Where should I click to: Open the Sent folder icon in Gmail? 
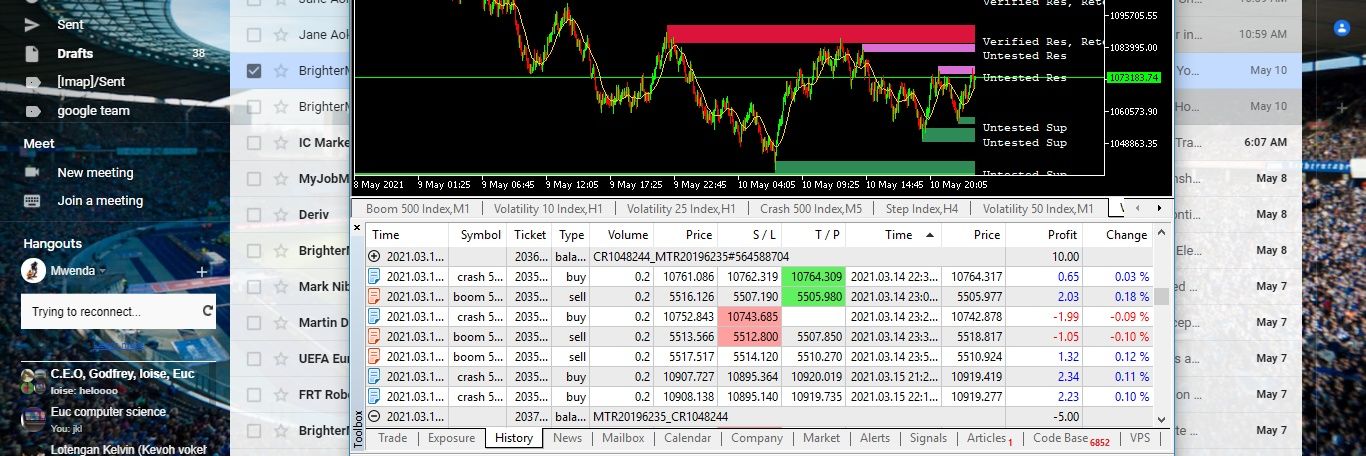[x=32, y=24]
